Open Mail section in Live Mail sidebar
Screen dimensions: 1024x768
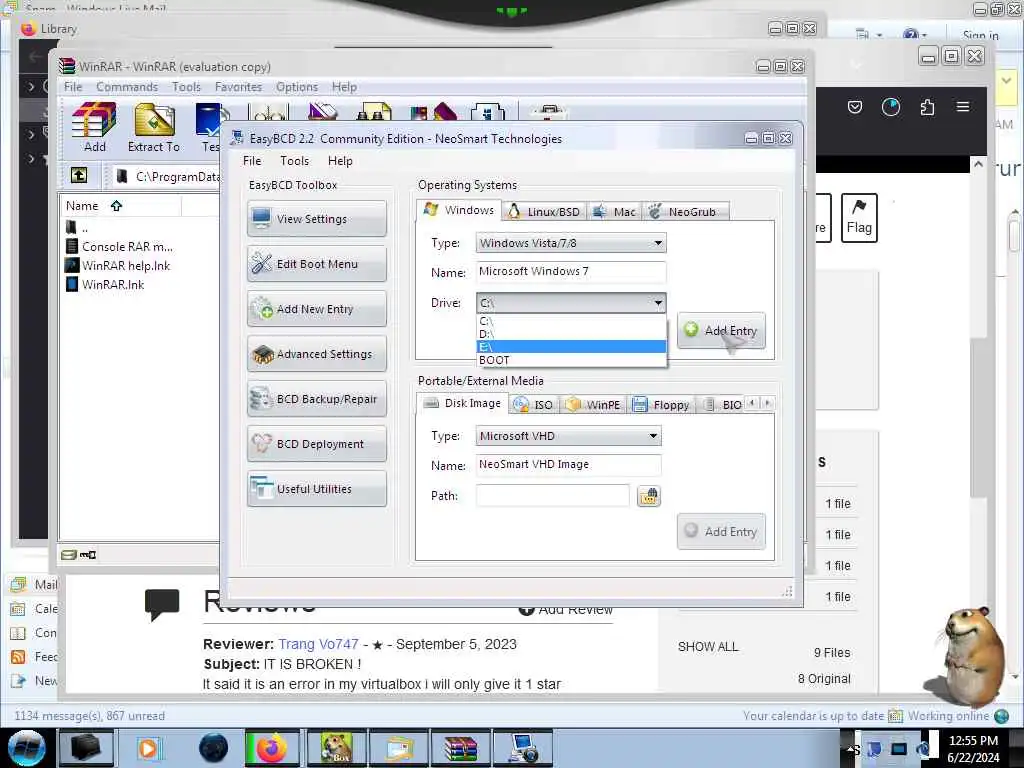click(x=34, y=584)
